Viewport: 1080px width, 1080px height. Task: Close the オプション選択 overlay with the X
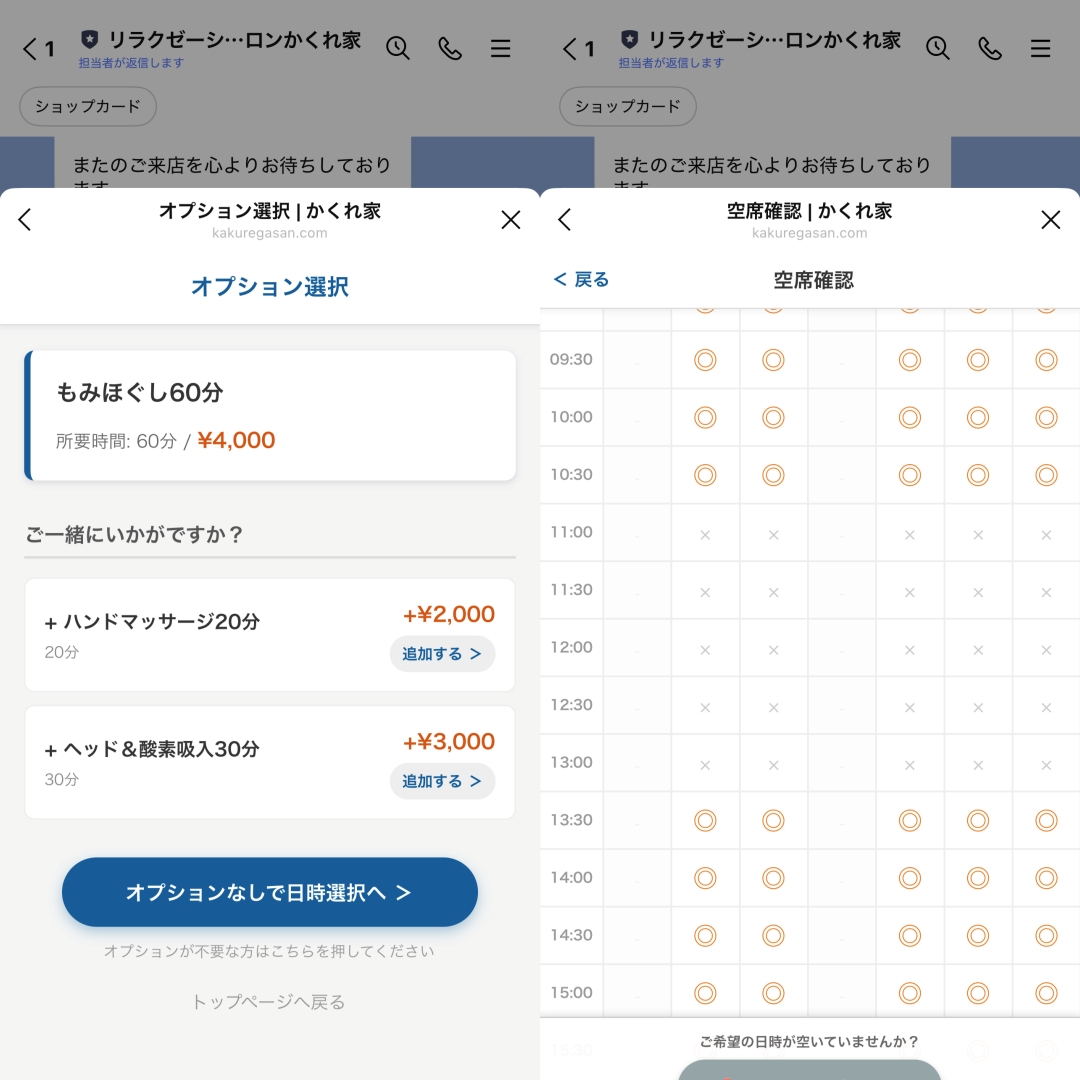pos(511,219)
